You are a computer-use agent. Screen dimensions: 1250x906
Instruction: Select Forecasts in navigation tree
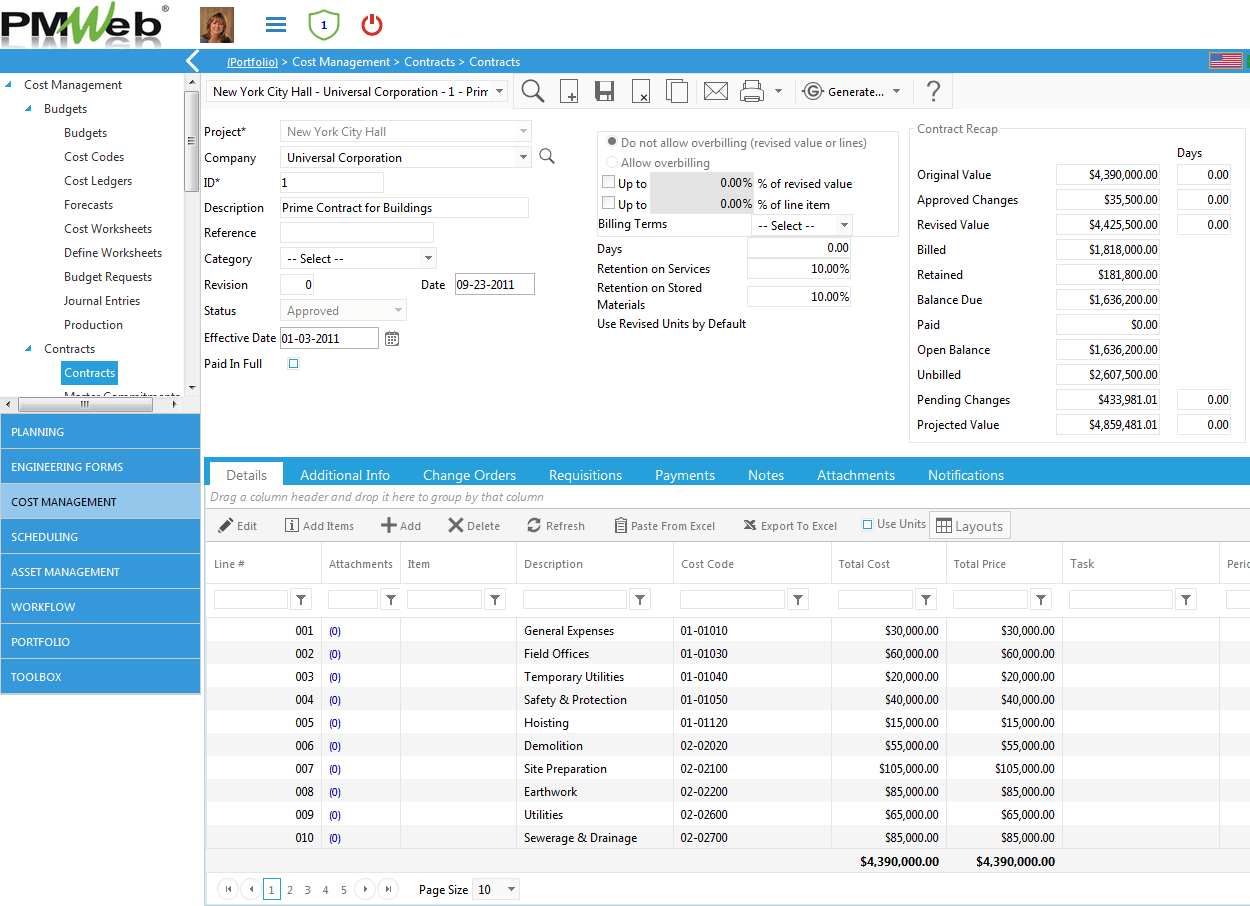tap(88, 205)
